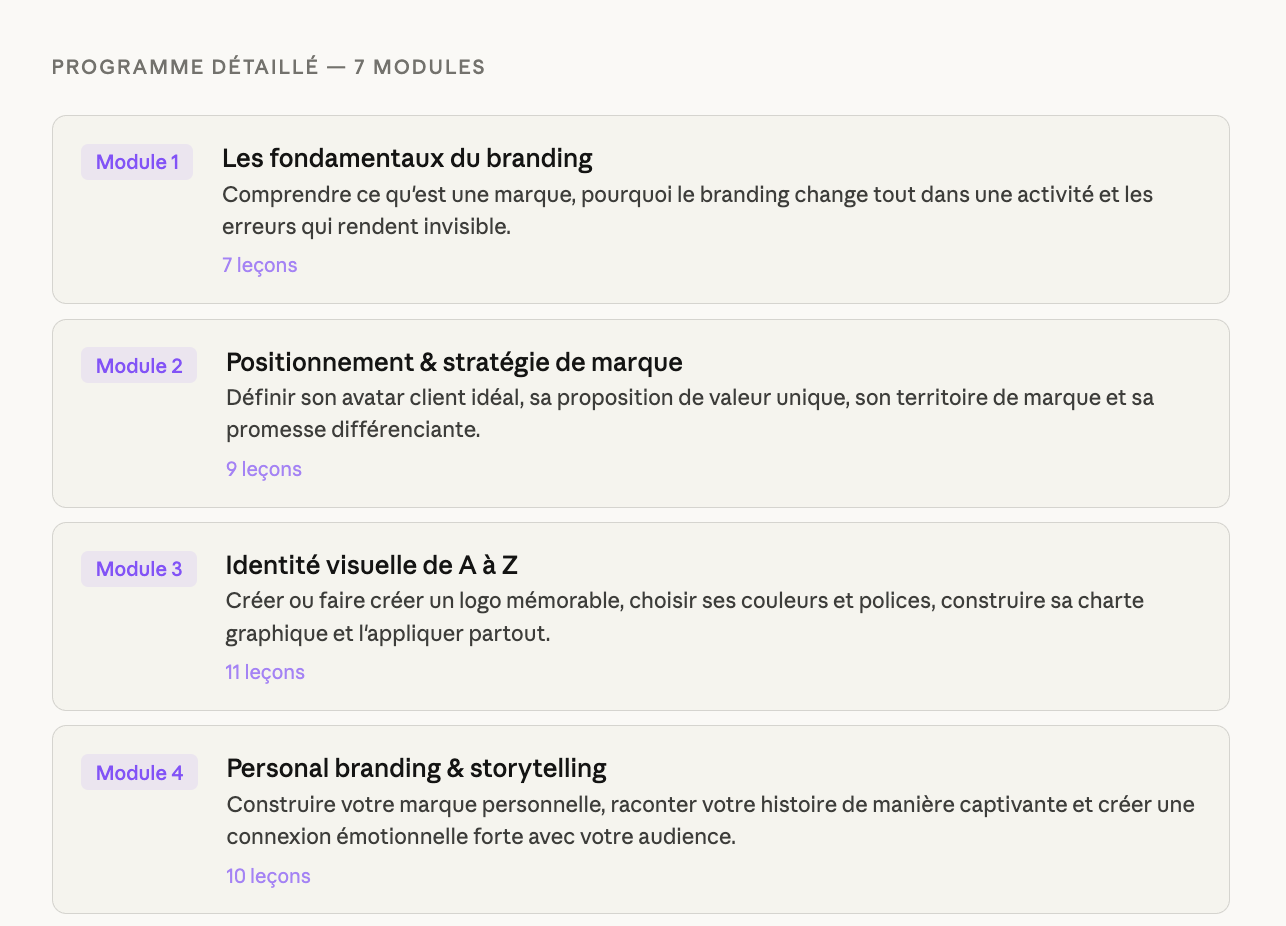
Task: Select "Personal branding & storytelling" heading
Action: point(416,769)
